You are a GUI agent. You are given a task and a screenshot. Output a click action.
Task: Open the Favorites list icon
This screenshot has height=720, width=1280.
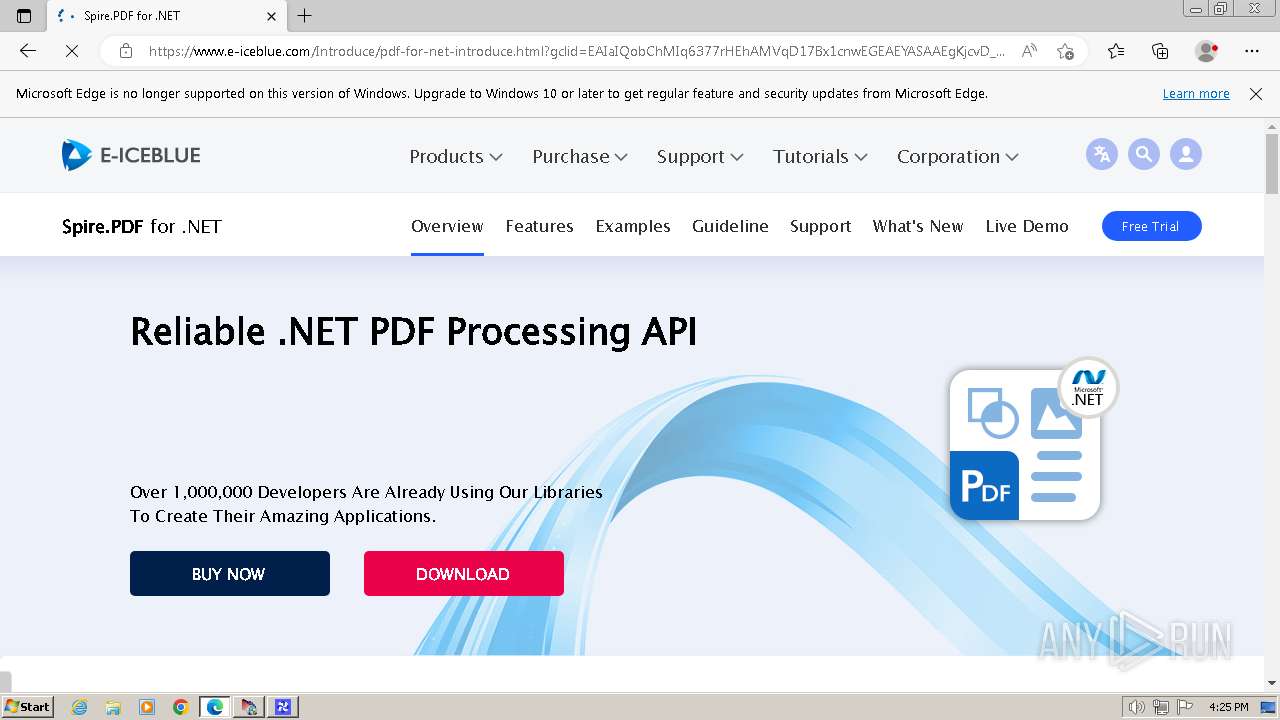1116,51
